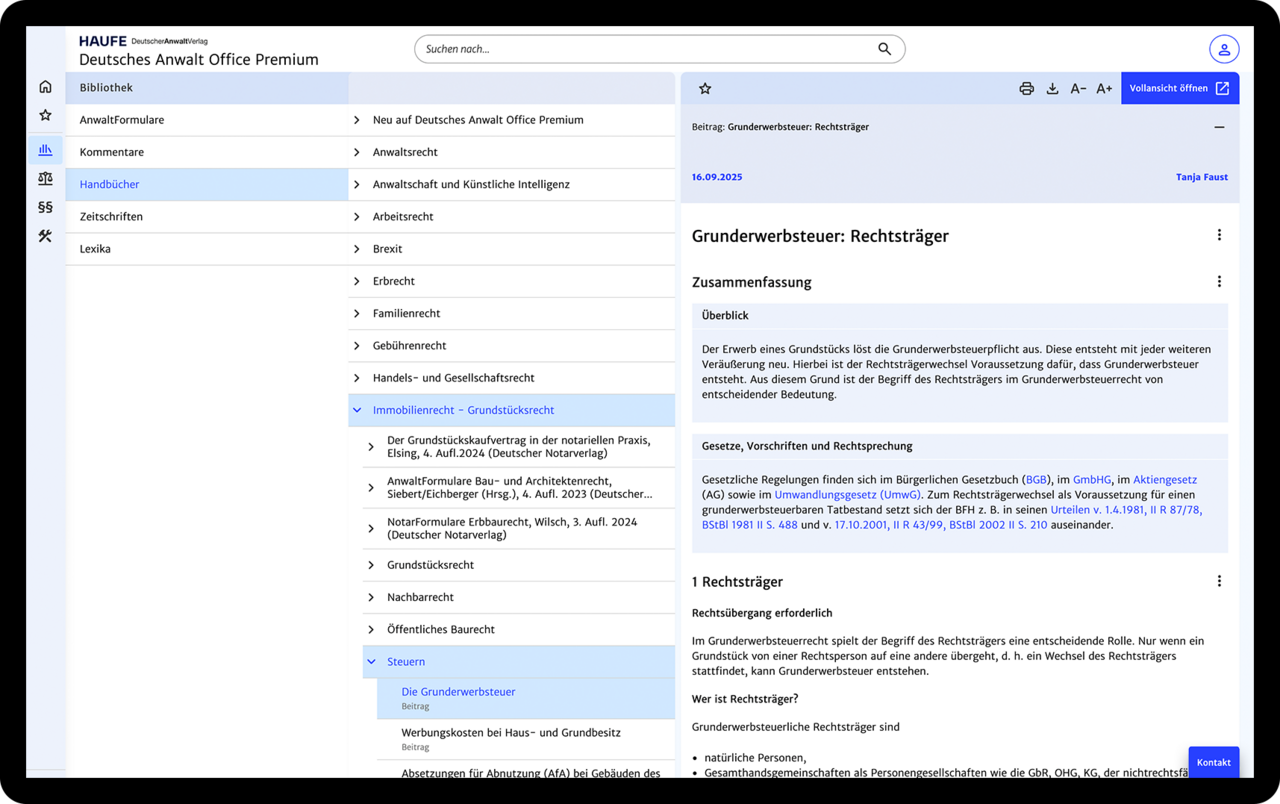Collapse the Immobilienrecht – Grundstücksrecht section

click(x=357, y=410)
